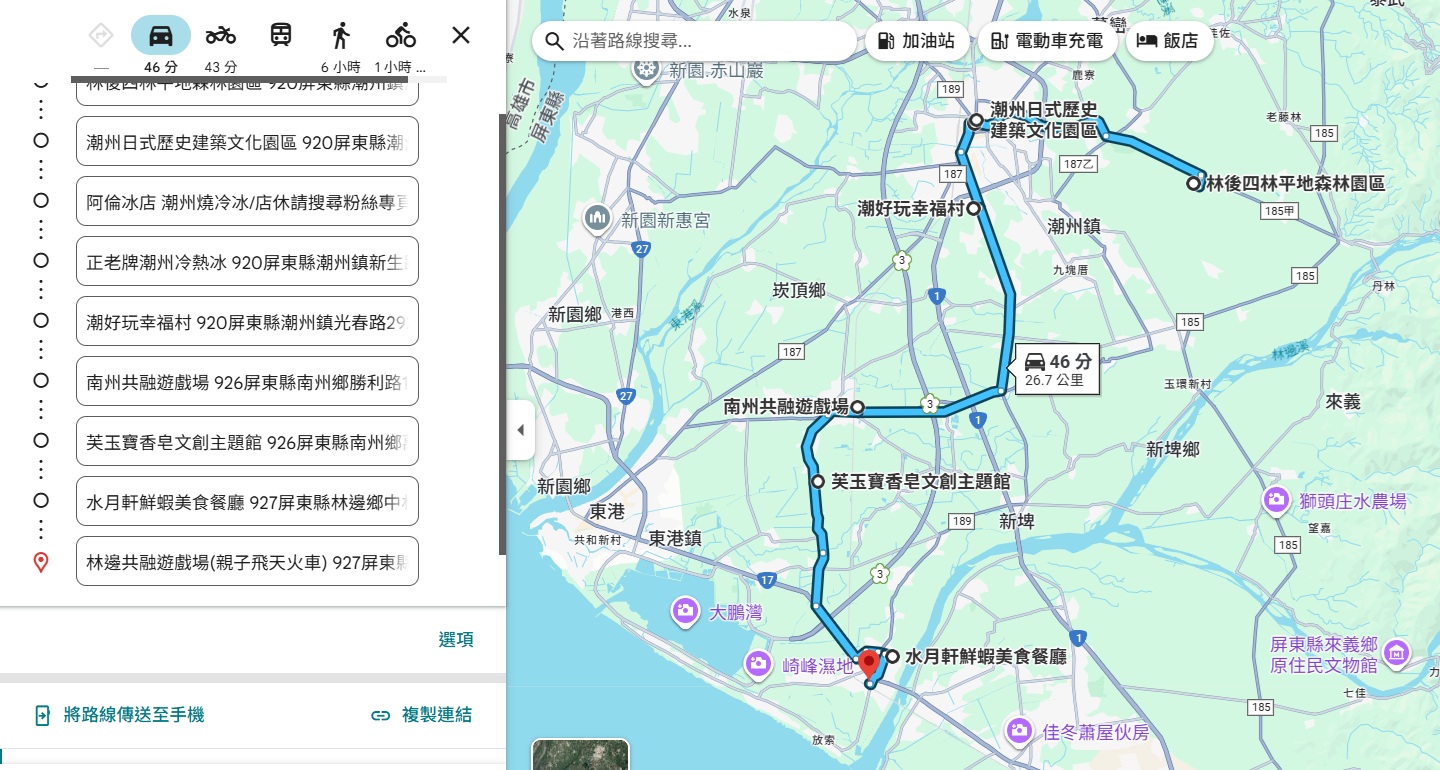Click the red destination pin on map
The height and width of the screenshot is (770, 1440).
pos(869,662)
